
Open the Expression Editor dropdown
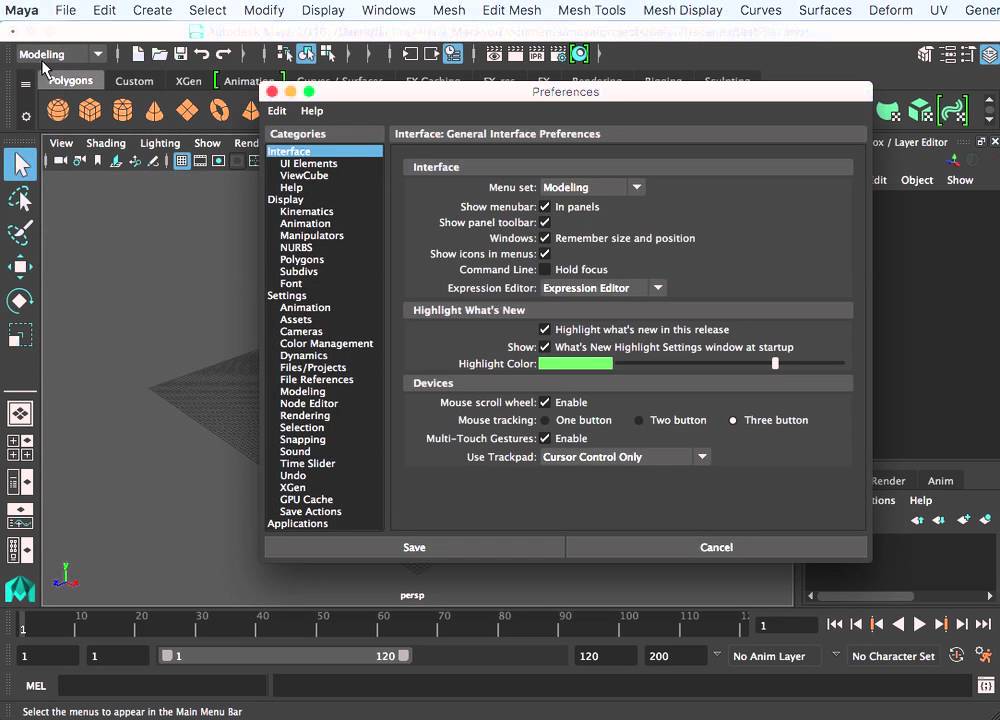pos(603,288)
